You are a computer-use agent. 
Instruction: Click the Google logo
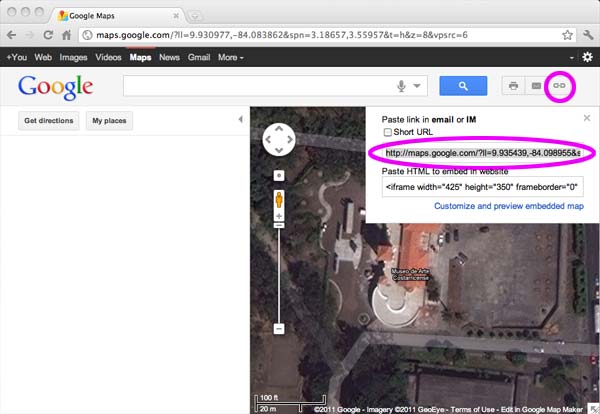click(55, 87)
